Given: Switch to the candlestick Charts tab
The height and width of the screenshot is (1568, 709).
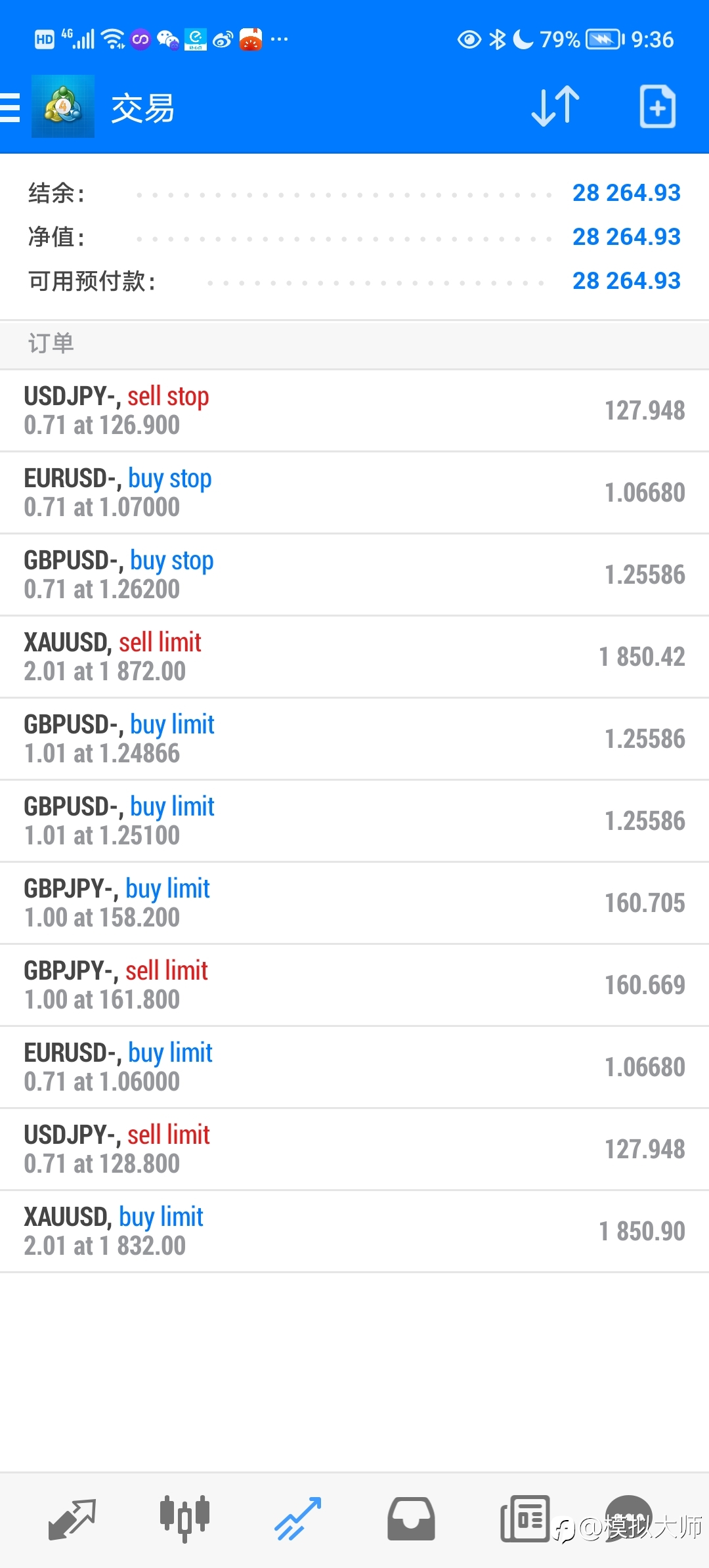Looking at the screenshot, I should tap(185, 1519).
